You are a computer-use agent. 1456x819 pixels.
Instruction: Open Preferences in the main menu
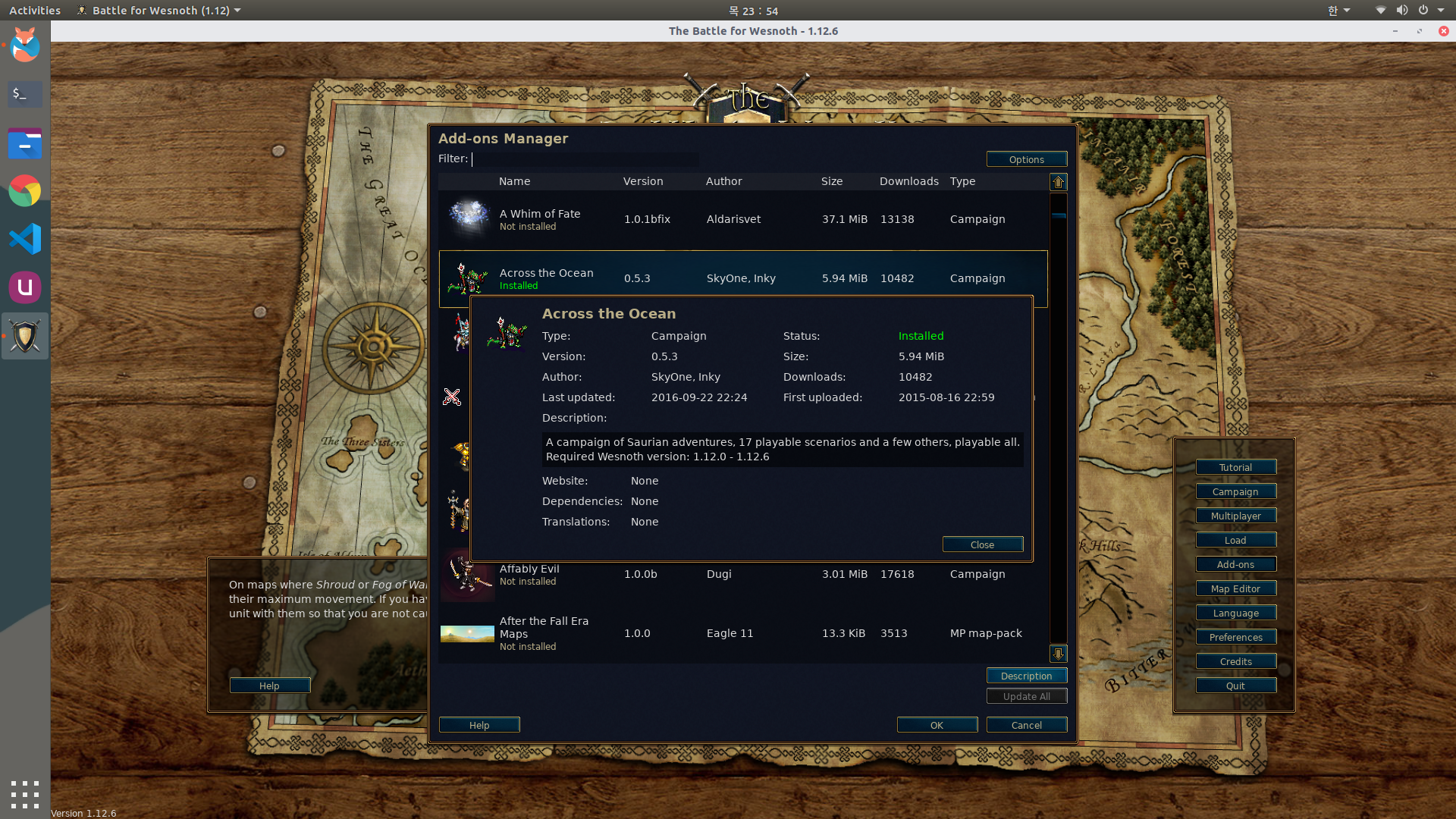click(1235, 637)
